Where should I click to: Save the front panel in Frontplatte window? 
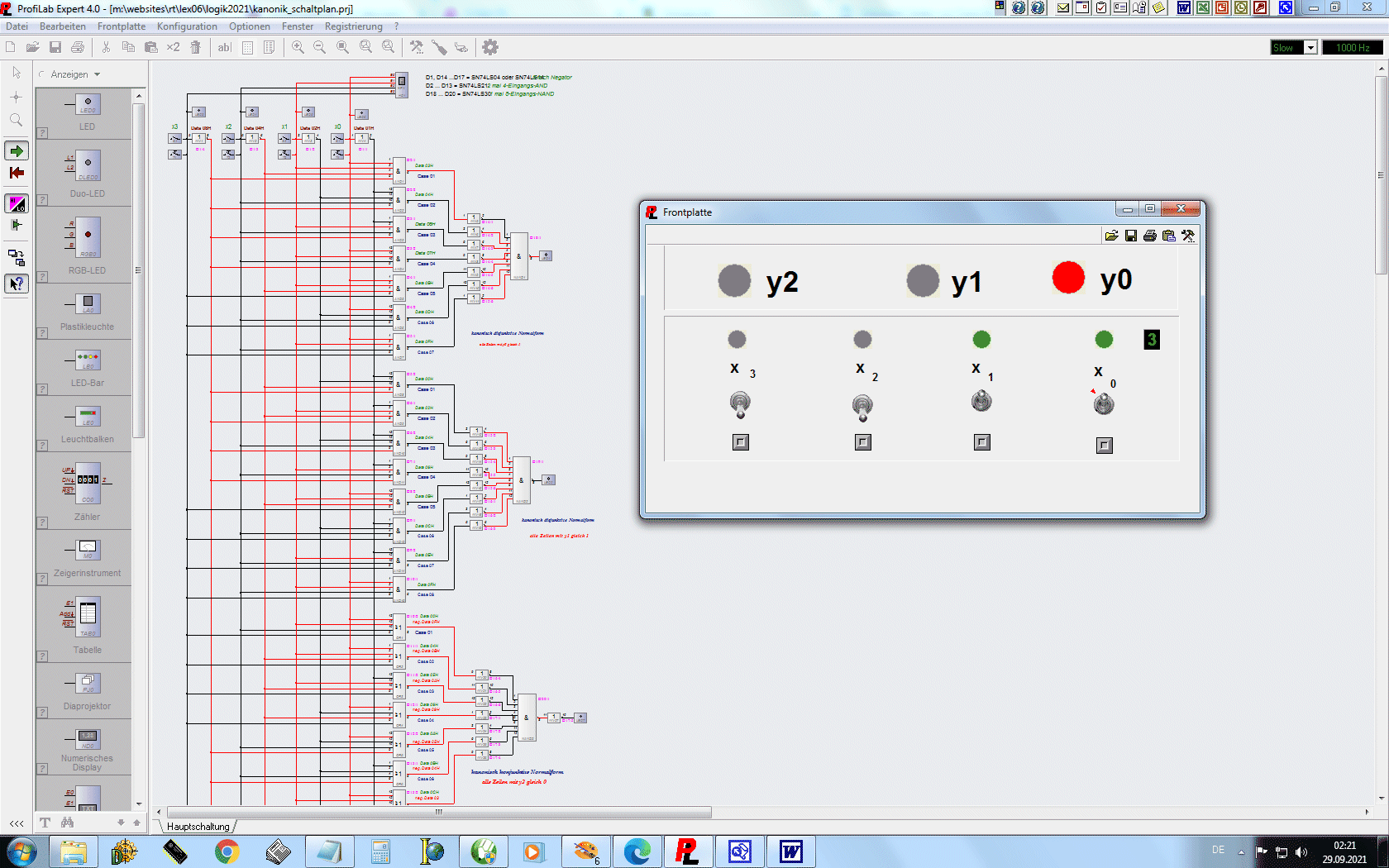pos(1131,236)
